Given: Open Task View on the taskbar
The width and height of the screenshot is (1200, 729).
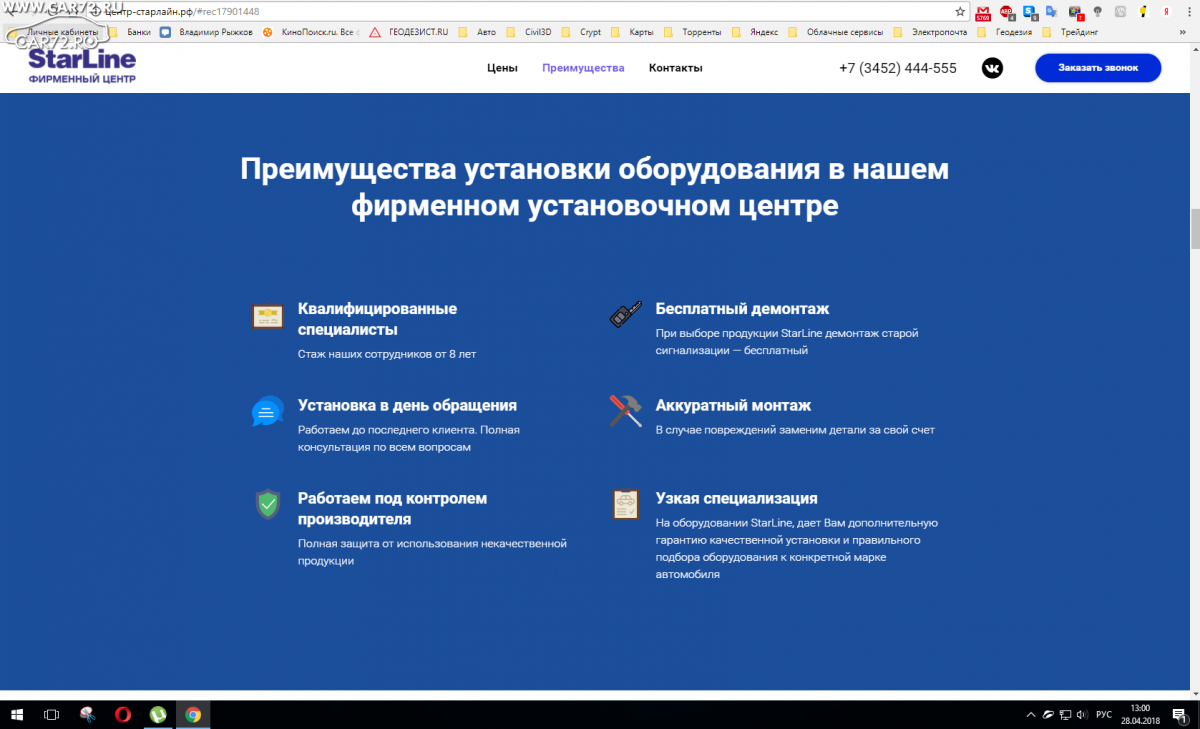Looking at the screenshot, I should pyautogui.click(x=52, y=715).
